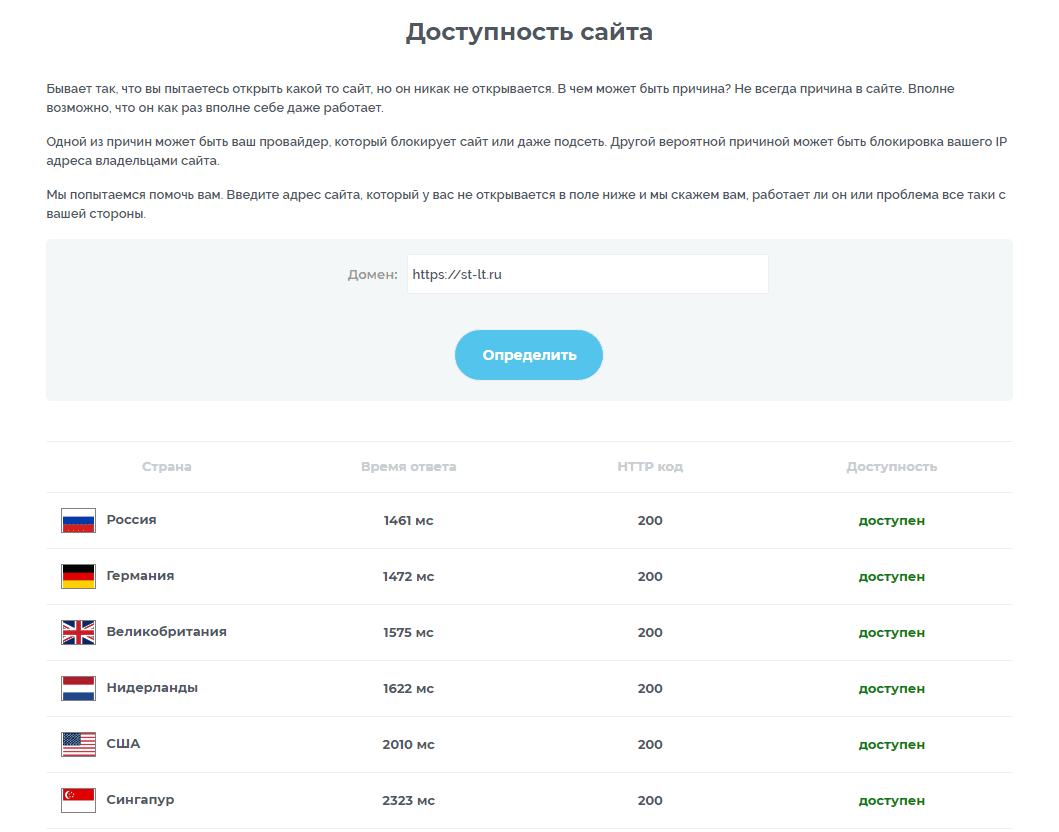
Task: Click the country name Великобритания
Action: click(x=167, y=632)
